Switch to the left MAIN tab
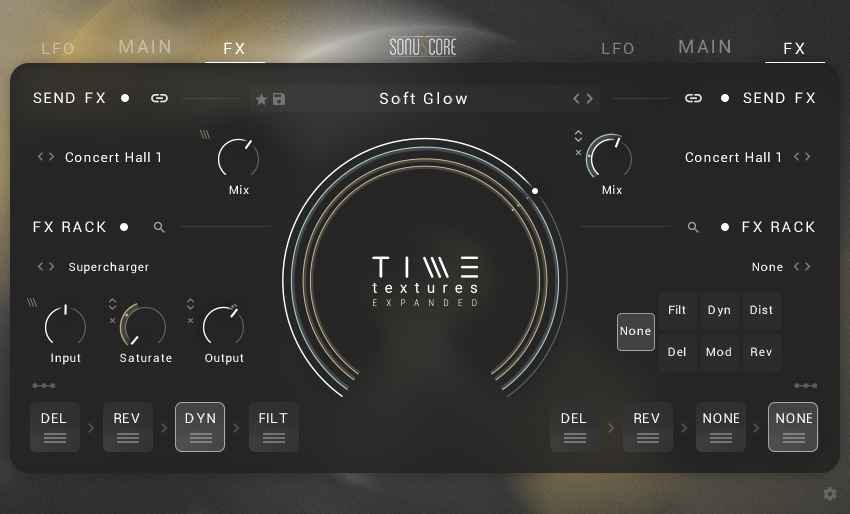850x514 pixels. (145, 47)
